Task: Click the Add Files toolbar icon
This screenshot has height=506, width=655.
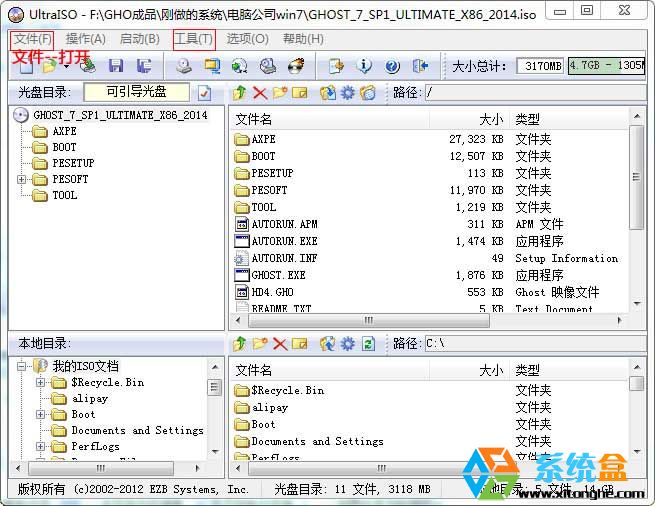Action: (x=336, y=66)
